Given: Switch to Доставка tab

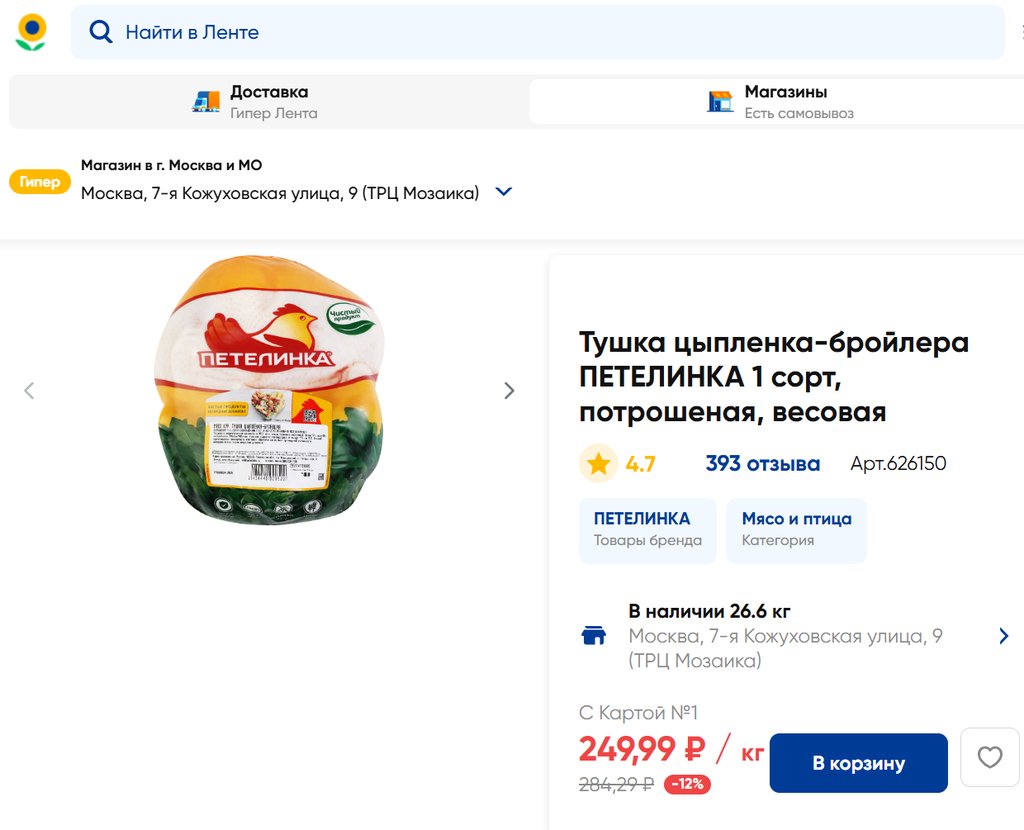Looking at the screenshot, I should [x=268, y=101].
